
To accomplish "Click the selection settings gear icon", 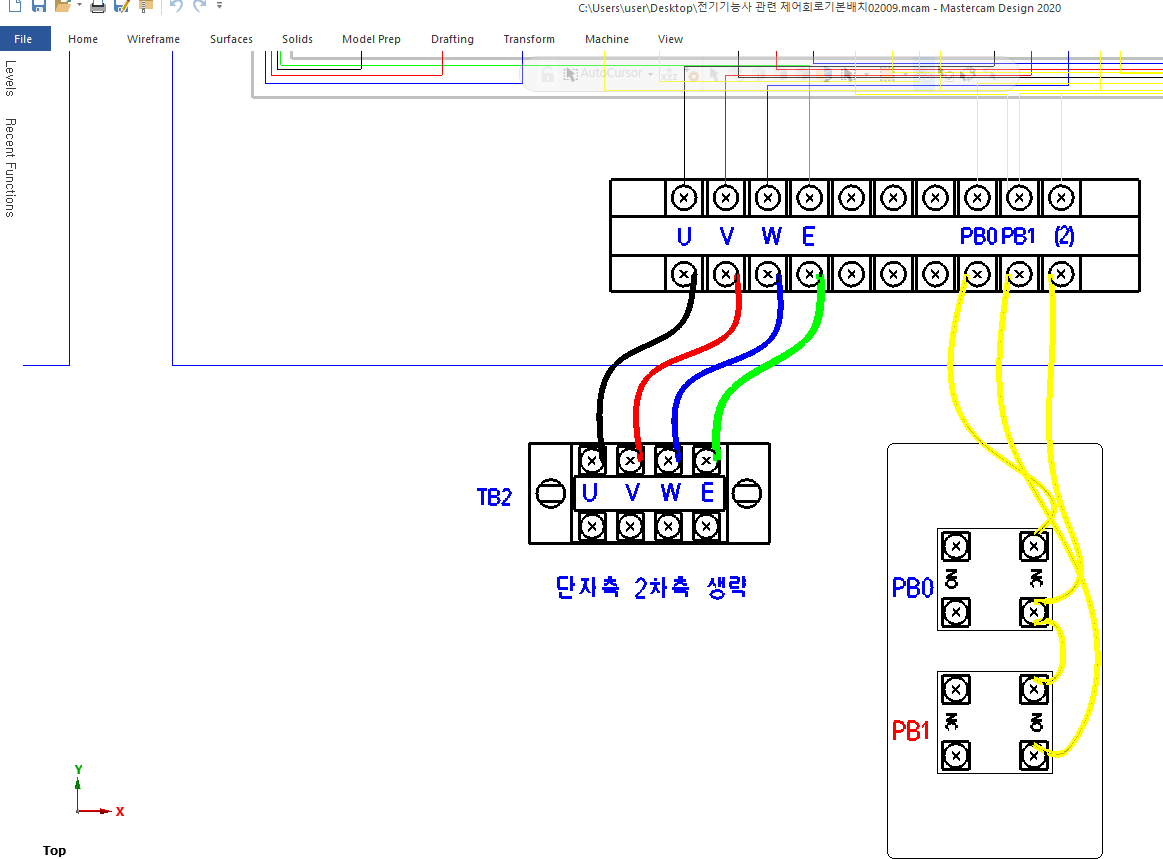I will coord(692,75).
